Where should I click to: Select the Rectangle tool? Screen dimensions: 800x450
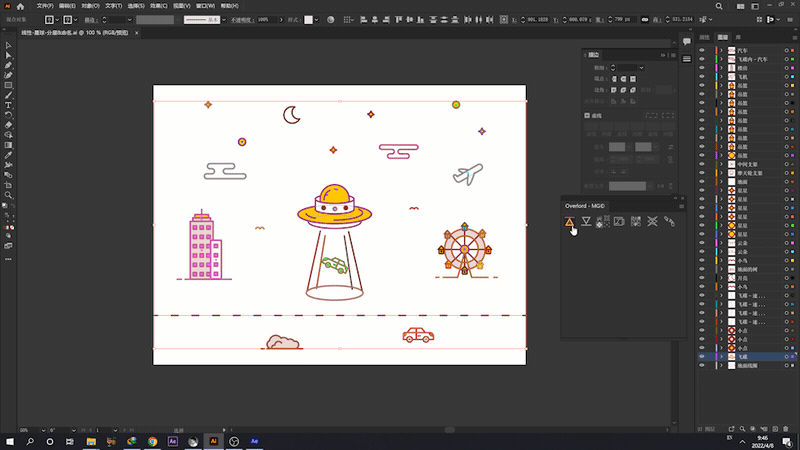point(8,85)
